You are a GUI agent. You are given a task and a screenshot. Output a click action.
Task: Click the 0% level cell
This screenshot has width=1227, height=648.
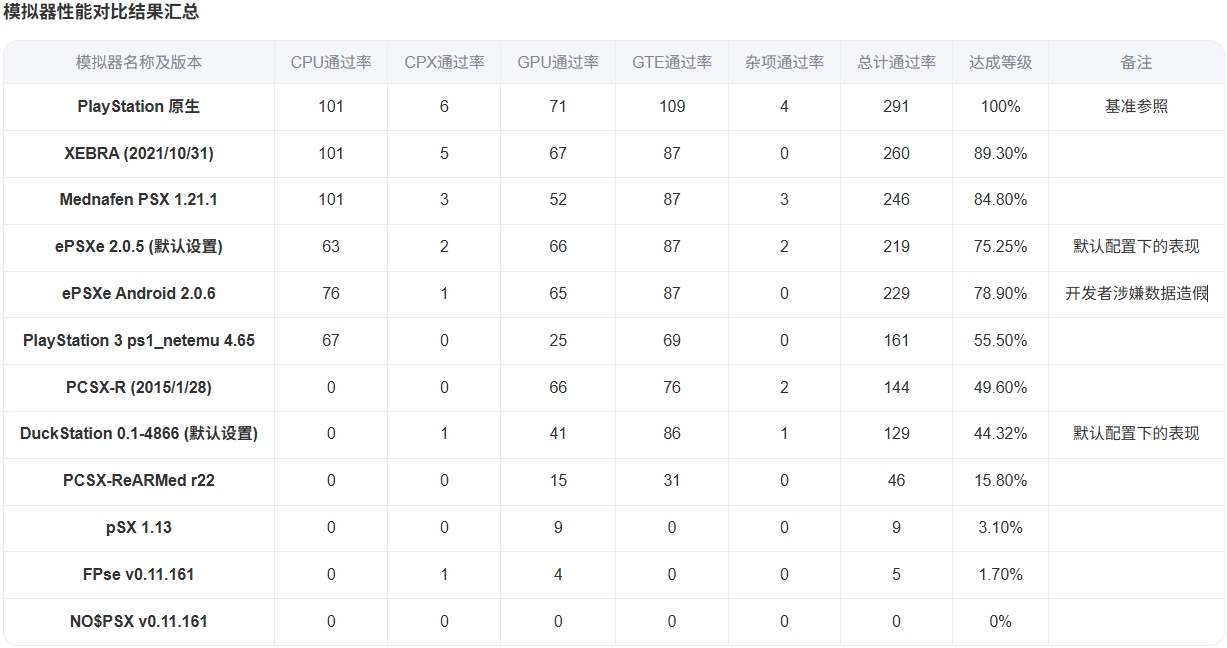point(1000,621)
